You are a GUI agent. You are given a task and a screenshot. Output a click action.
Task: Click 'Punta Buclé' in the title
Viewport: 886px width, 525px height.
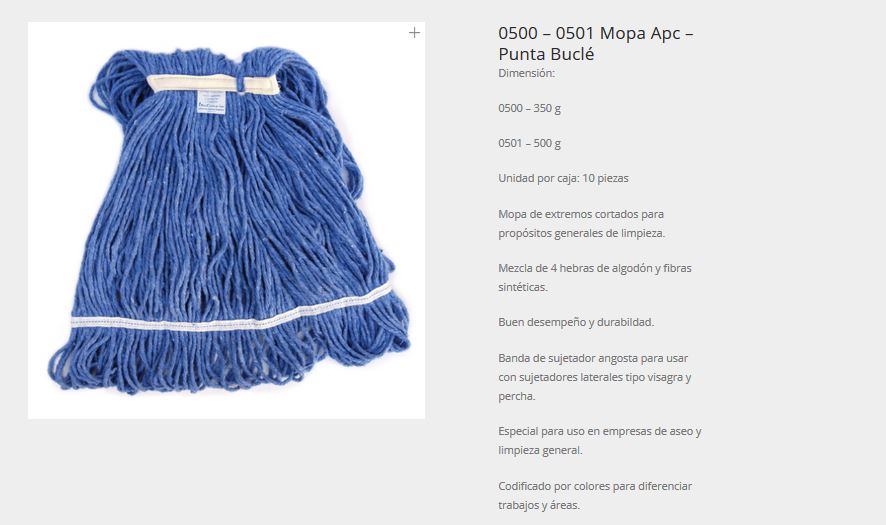point(546,54)
